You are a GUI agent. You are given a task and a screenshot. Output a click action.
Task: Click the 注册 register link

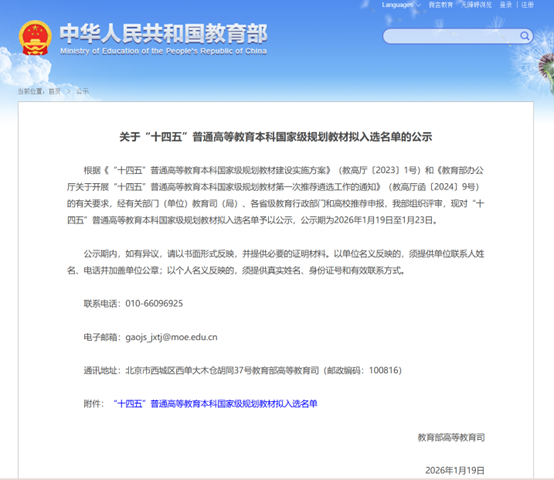pos(528,5)
